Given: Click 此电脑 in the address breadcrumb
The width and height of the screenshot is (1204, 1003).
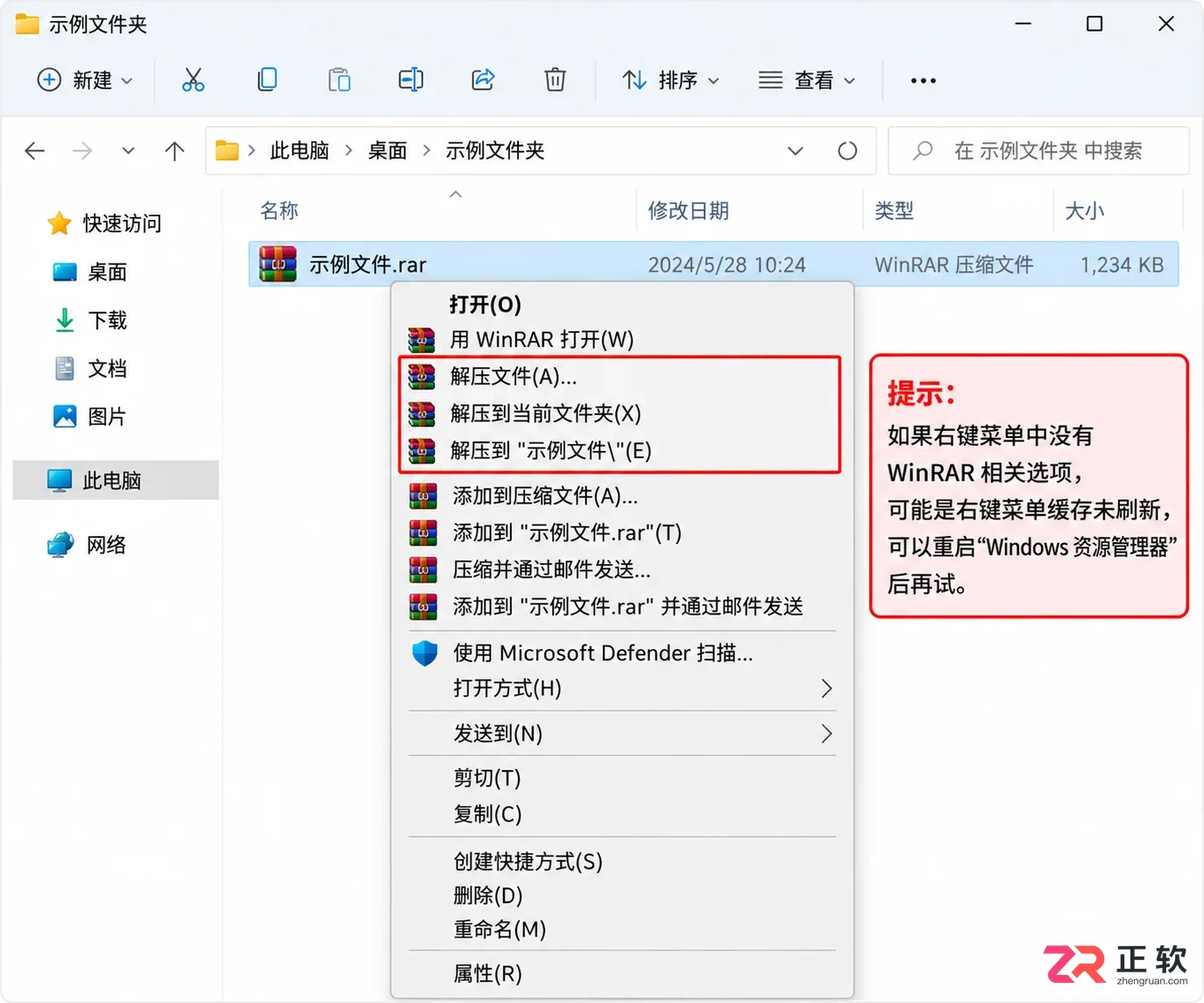Looking at the screenshot, I should tap(300, 151).
